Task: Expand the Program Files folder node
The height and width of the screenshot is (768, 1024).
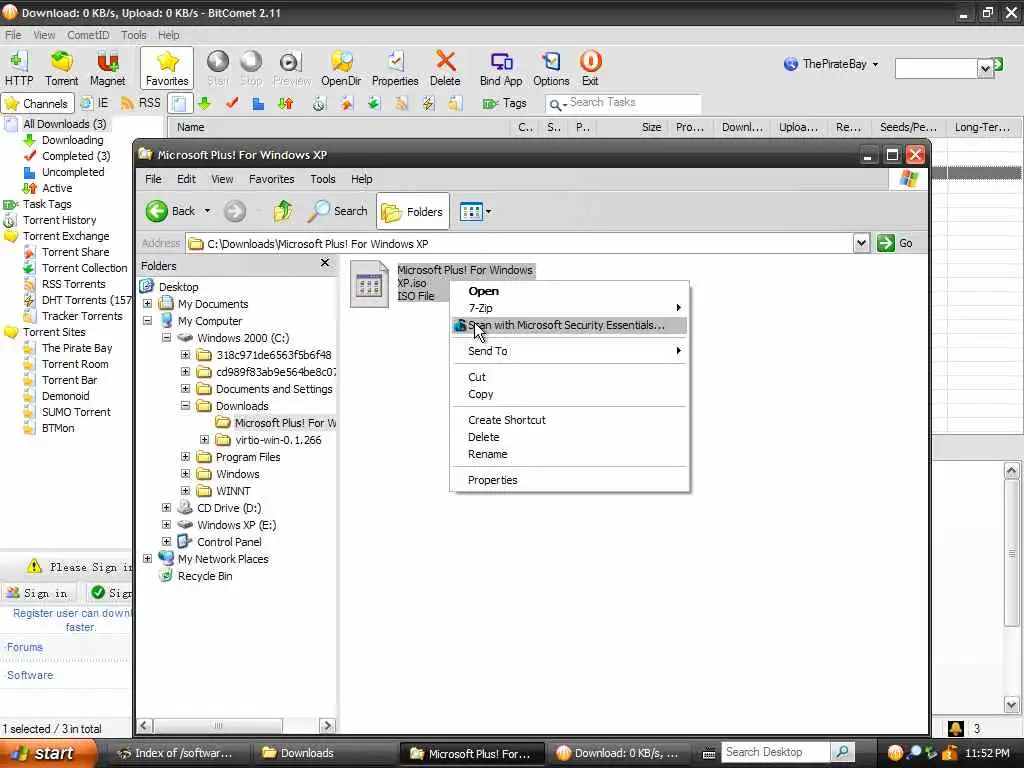Action: [185, 456]
